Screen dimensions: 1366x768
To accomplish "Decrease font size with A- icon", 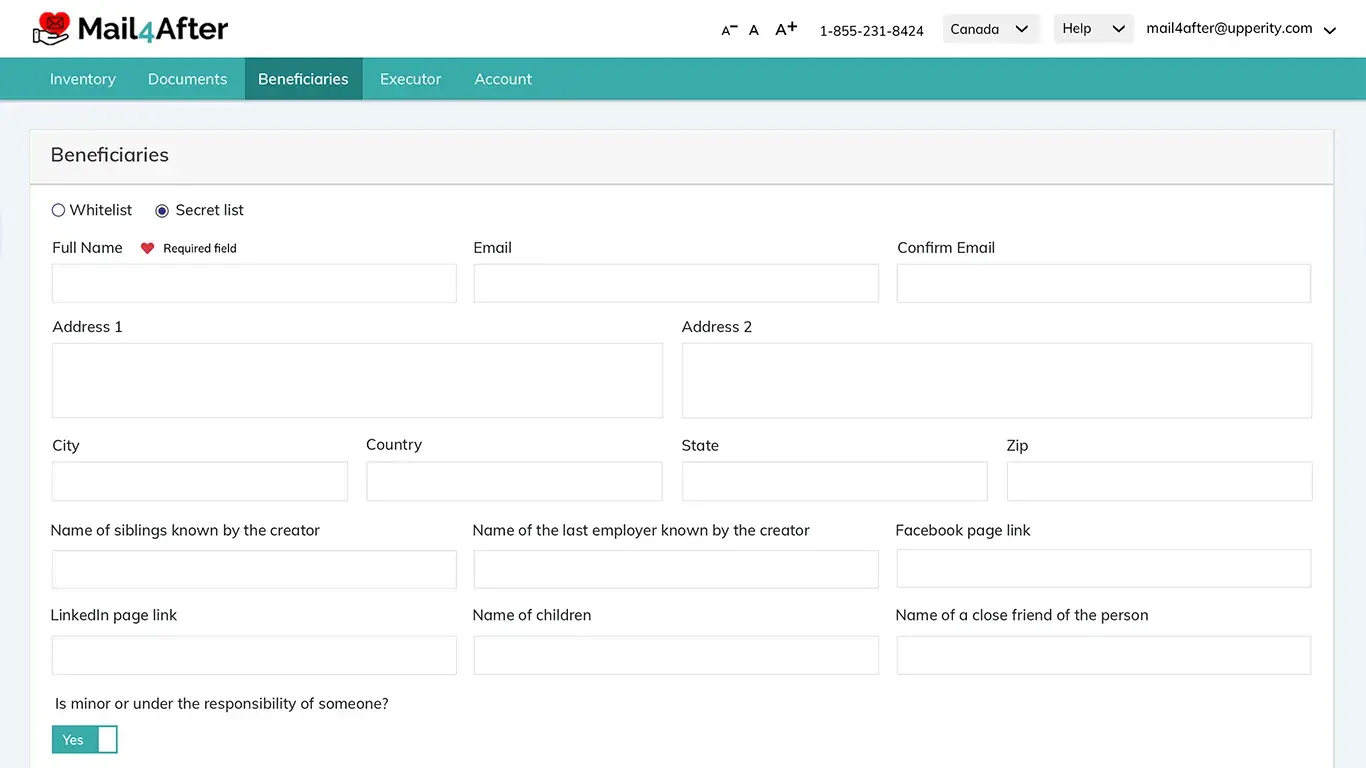I will 729,30.
